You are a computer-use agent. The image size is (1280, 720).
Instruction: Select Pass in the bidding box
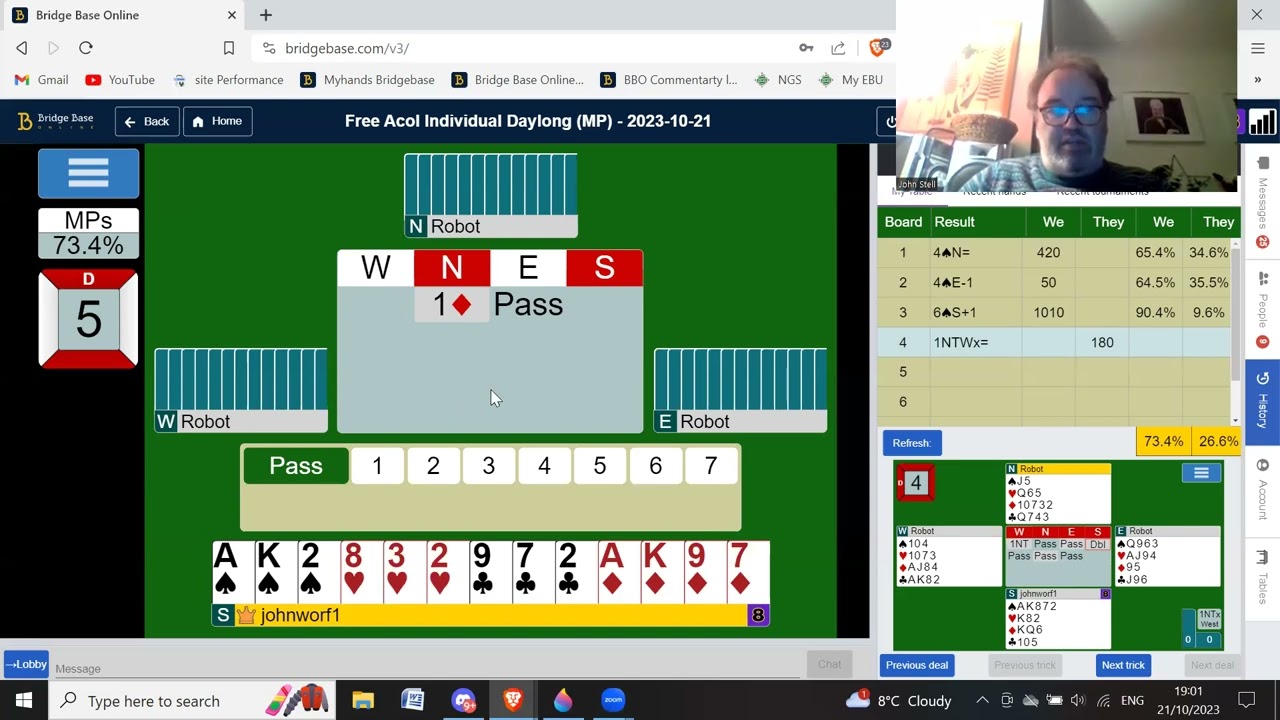(x=296, y=466)
